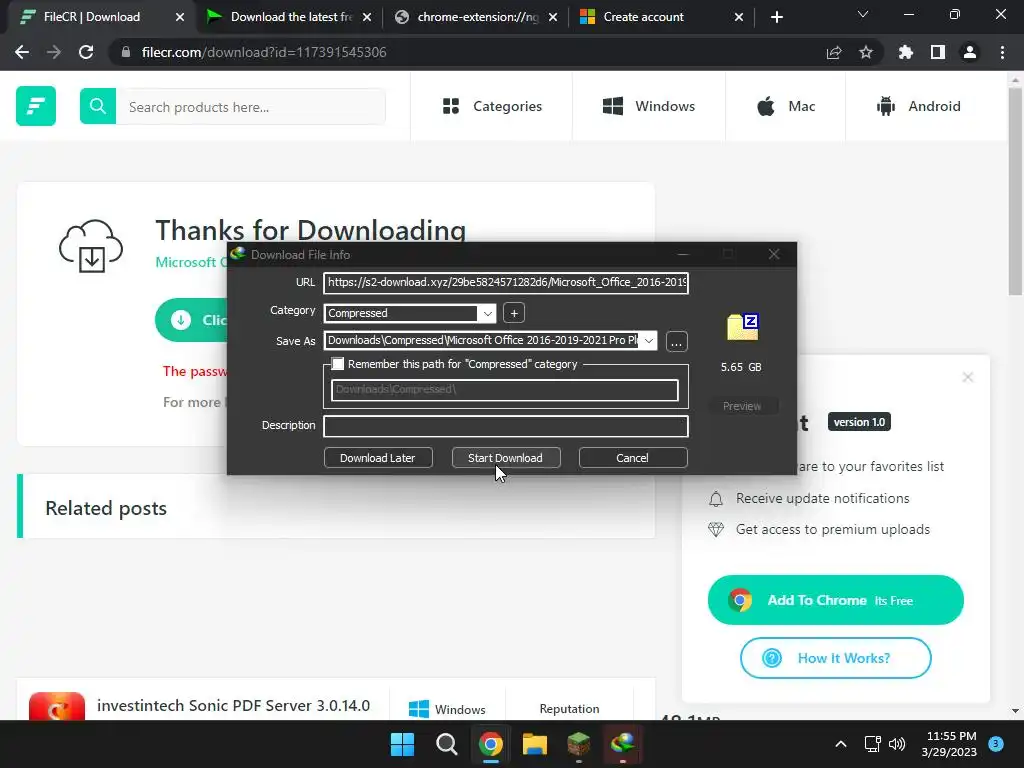Click the Start Download button
1024x768 pixels.
[505, 458]
